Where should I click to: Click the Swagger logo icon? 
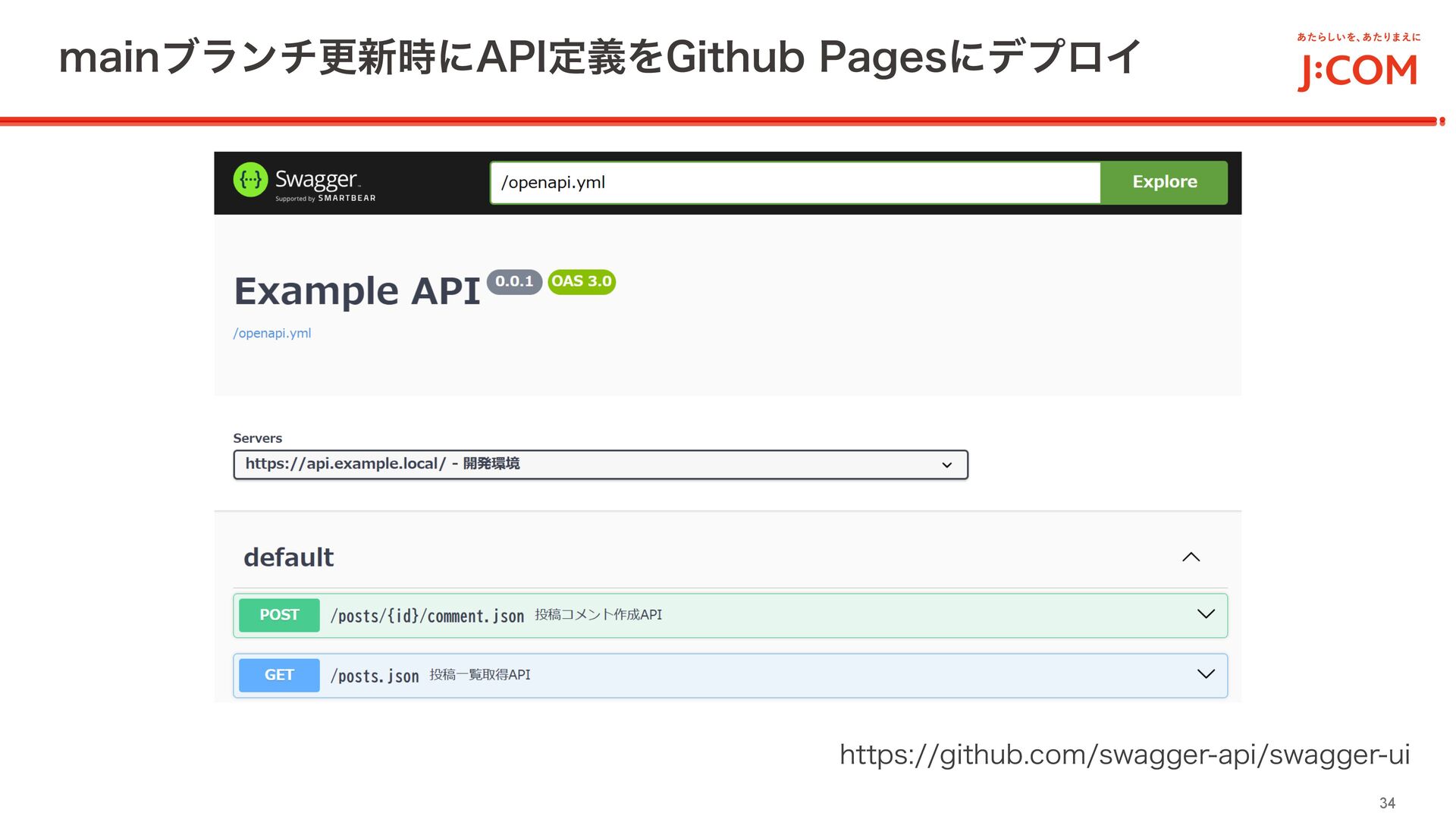[250, 180]
